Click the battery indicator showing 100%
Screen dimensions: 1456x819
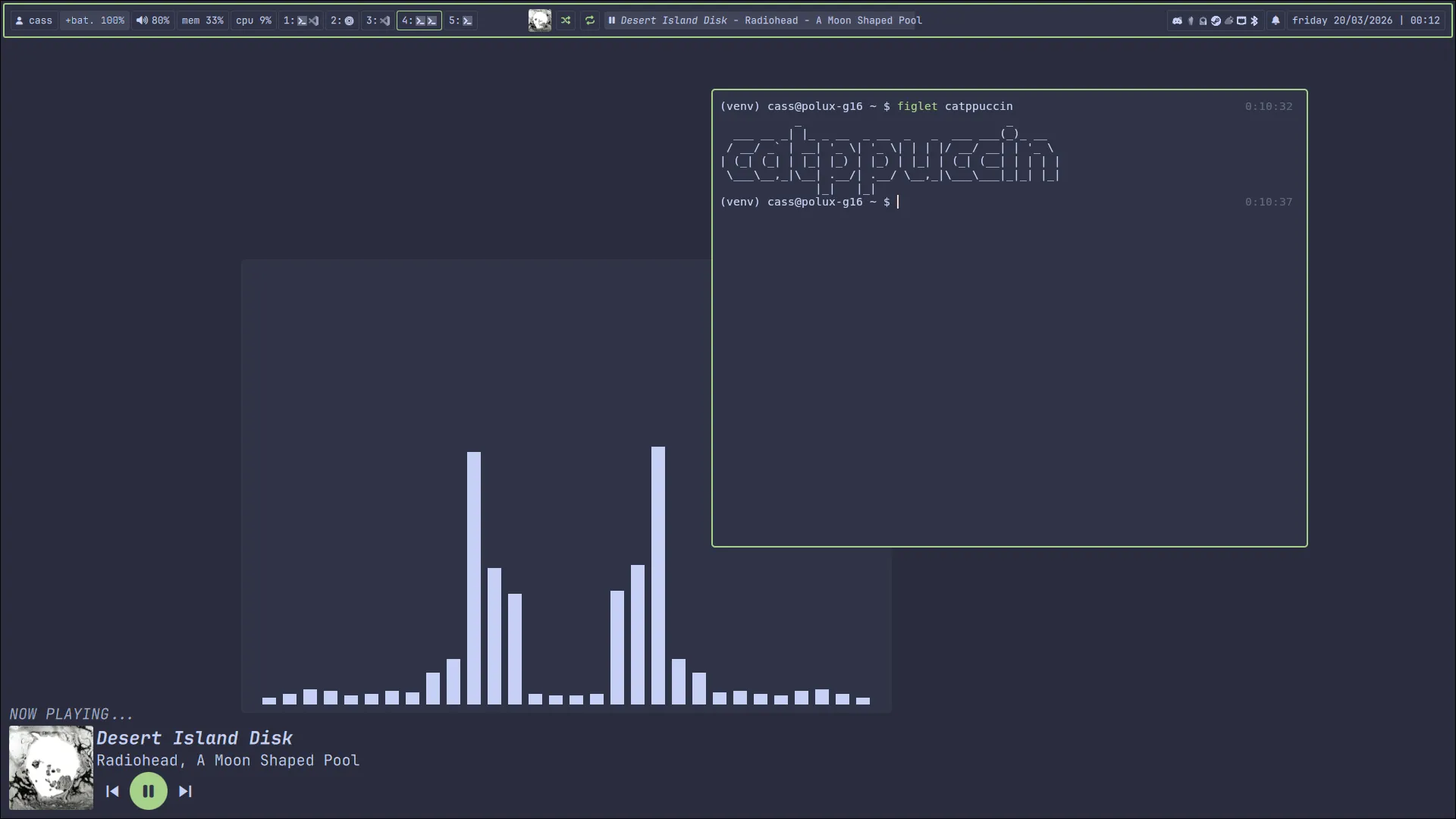click(94, 20)
